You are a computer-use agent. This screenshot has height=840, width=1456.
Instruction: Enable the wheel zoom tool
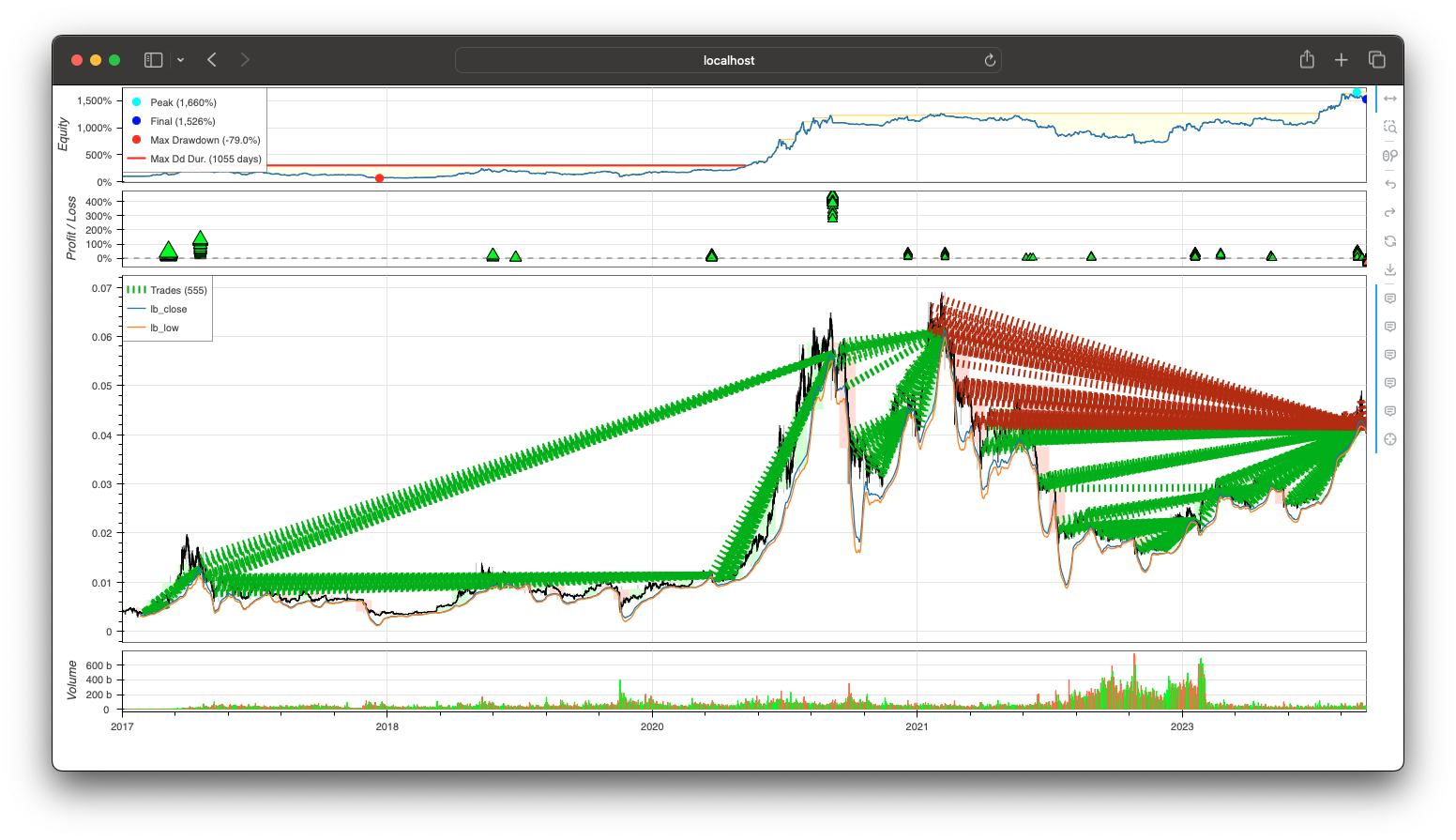click(1389, 156)
